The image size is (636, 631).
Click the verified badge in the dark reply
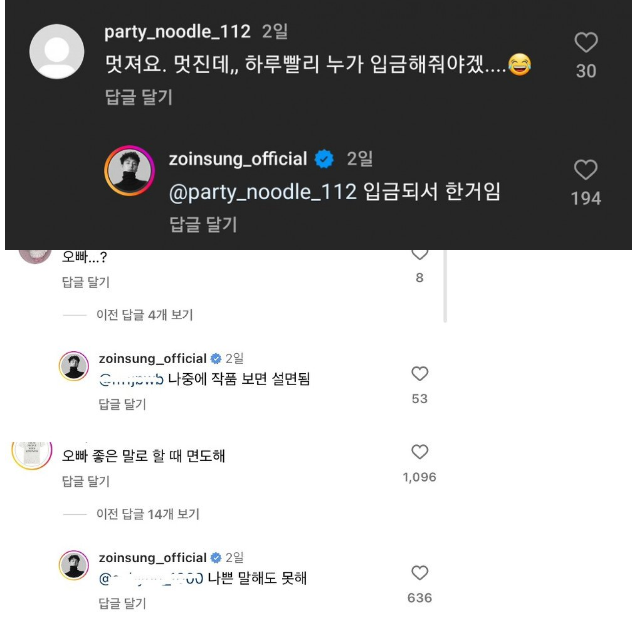325,159
